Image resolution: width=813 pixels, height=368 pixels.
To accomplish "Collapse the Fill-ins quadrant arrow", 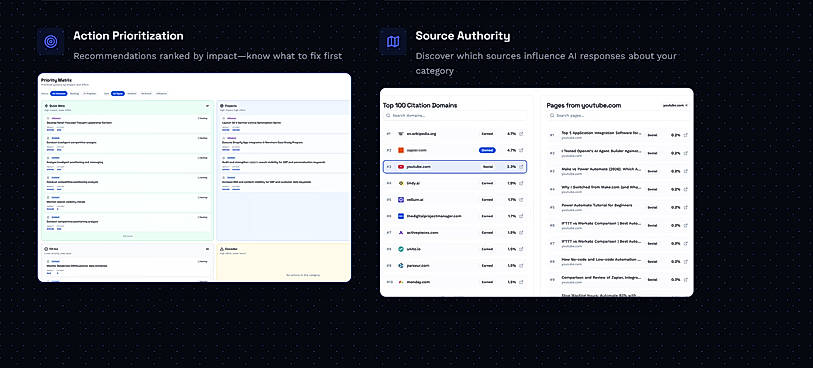I will (207, 249).
